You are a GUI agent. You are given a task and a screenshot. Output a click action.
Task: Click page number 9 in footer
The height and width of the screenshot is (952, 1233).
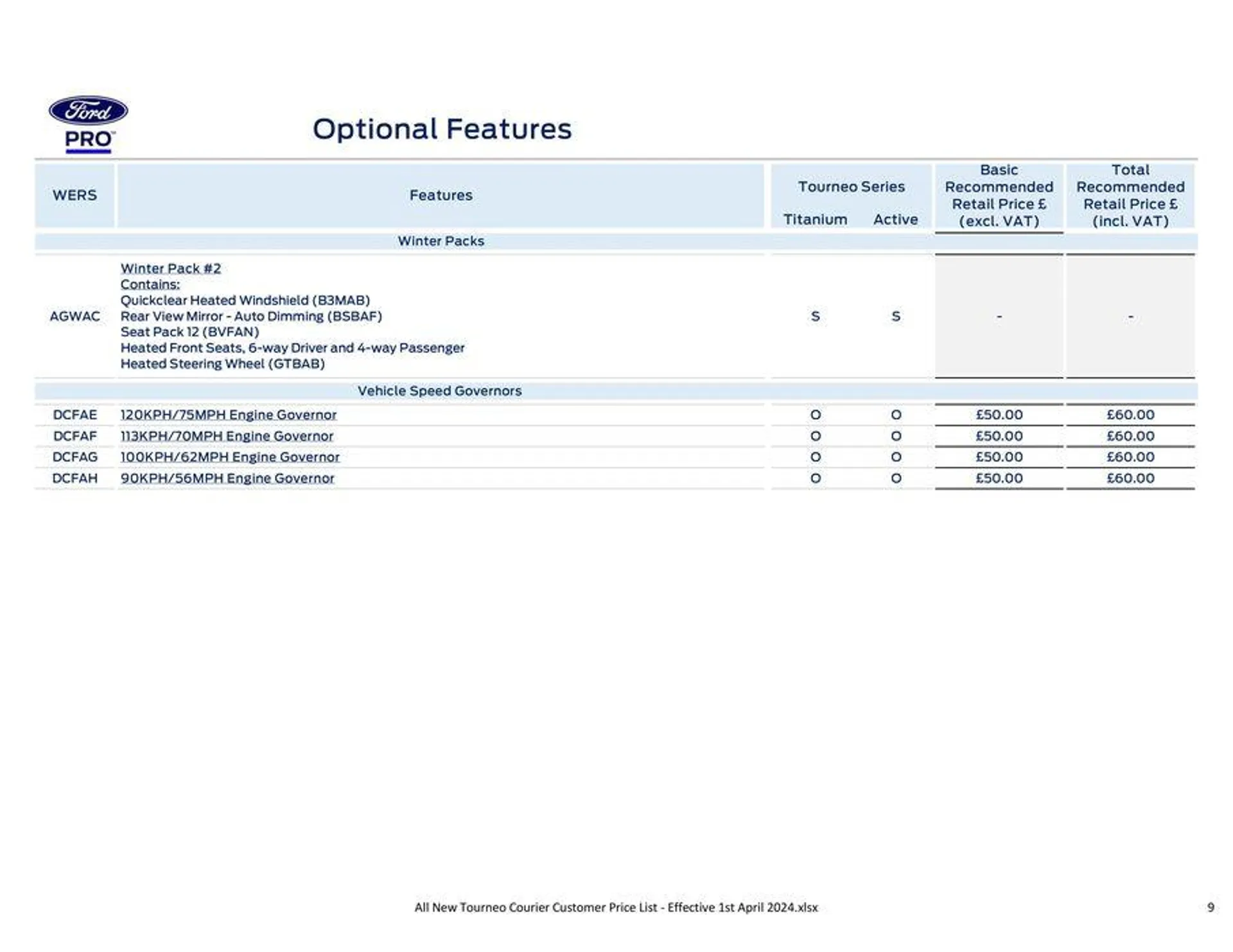[x=1211, y=908]
